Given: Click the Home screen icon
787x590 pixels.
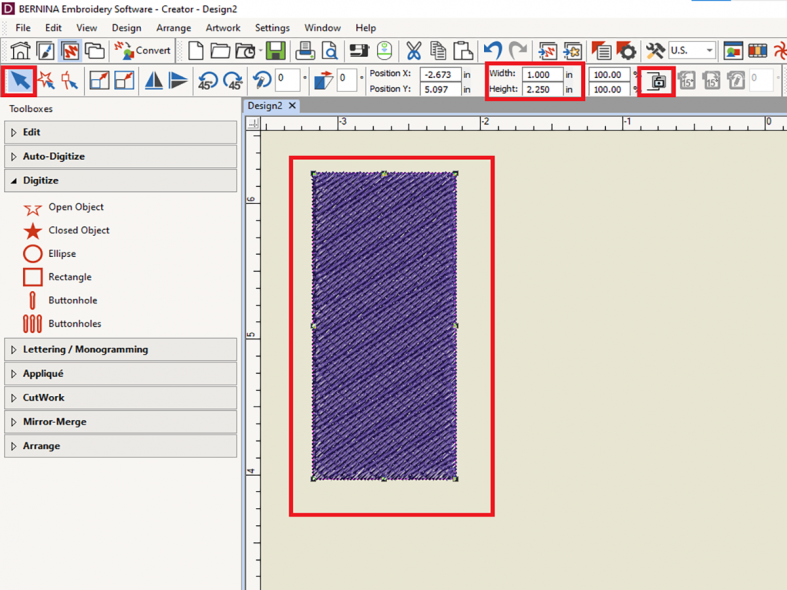Looking at the screenshot, I should [20, 50].
